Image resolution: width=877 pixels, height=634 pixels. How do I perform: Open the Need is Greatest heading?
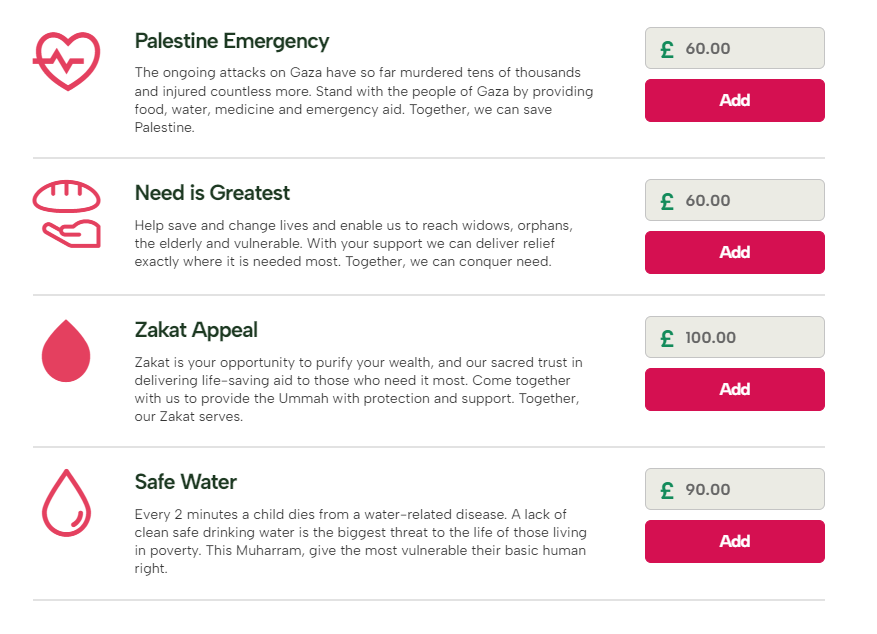(x=212, y=193)
